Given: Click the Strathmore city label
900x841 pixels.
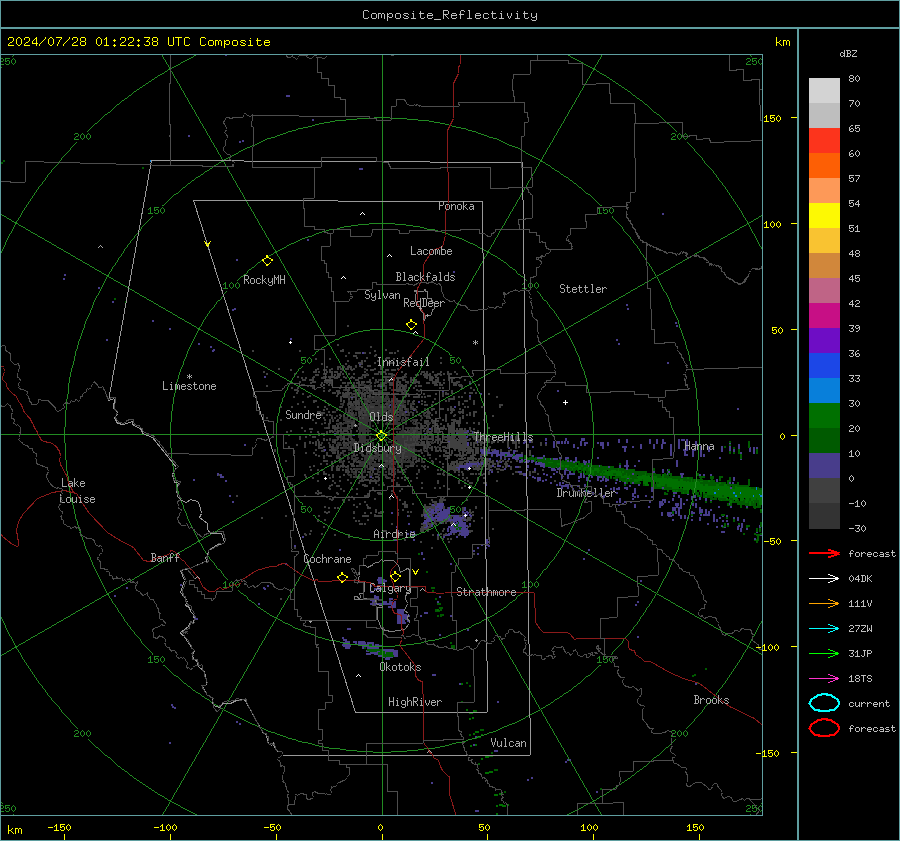Looking at the screenshot, I should coord(486,592).
